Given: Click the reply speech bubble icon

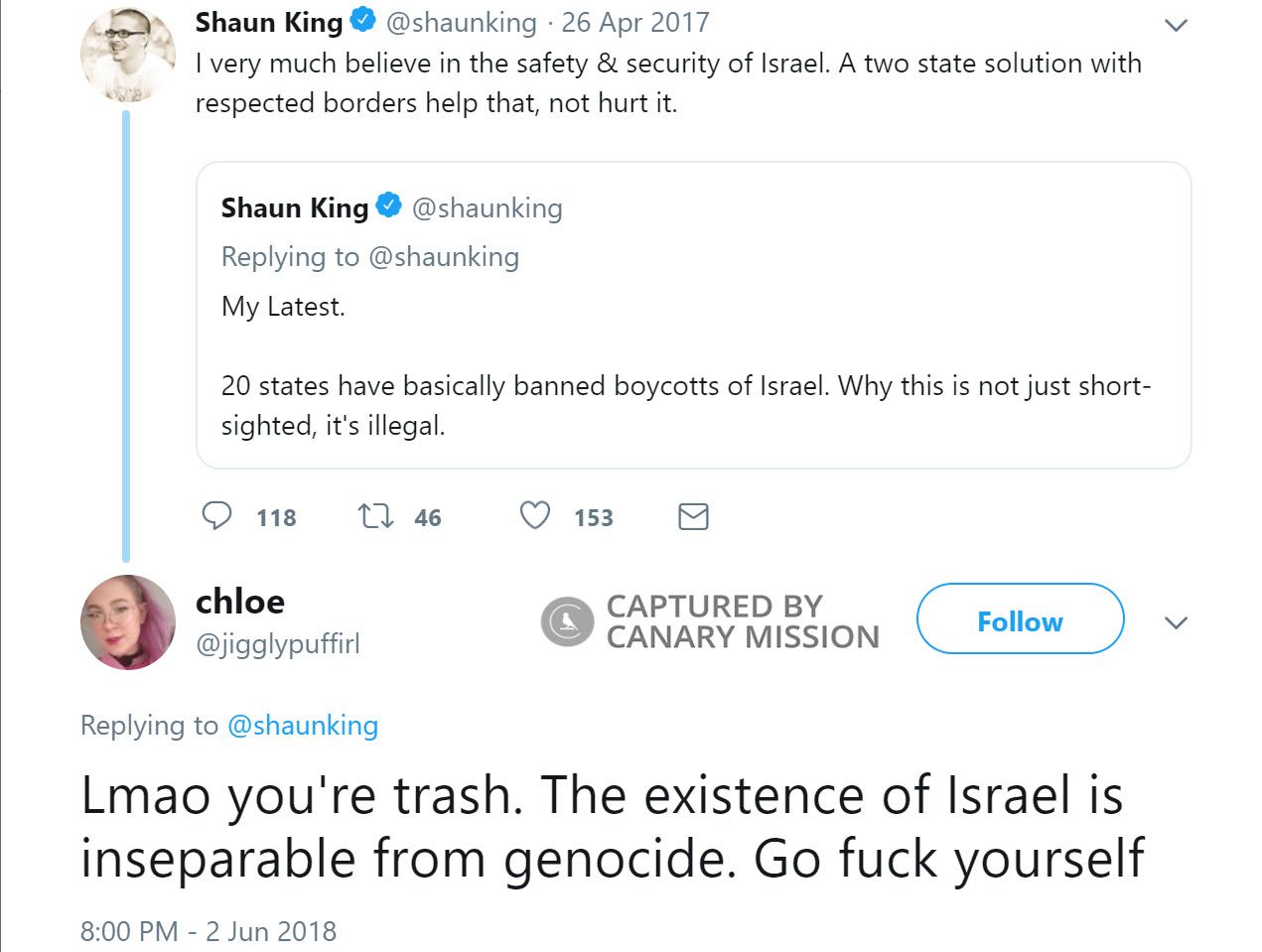Looking at the screenshot, I should (x=216, y=516).
